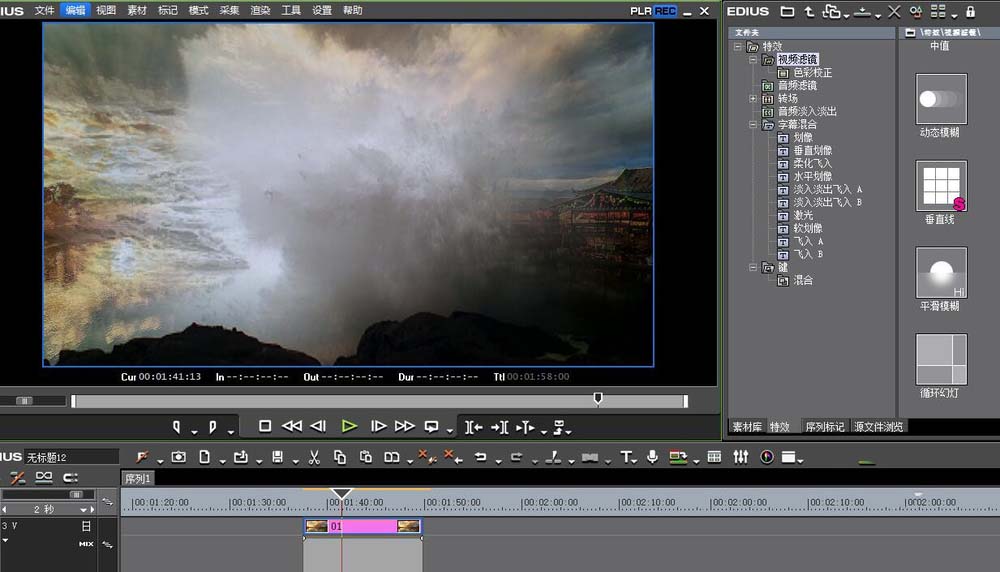The image size is (1000, 572).
Task: Toggle the MIX button on 3 V track
Action: tap(86, 544)
